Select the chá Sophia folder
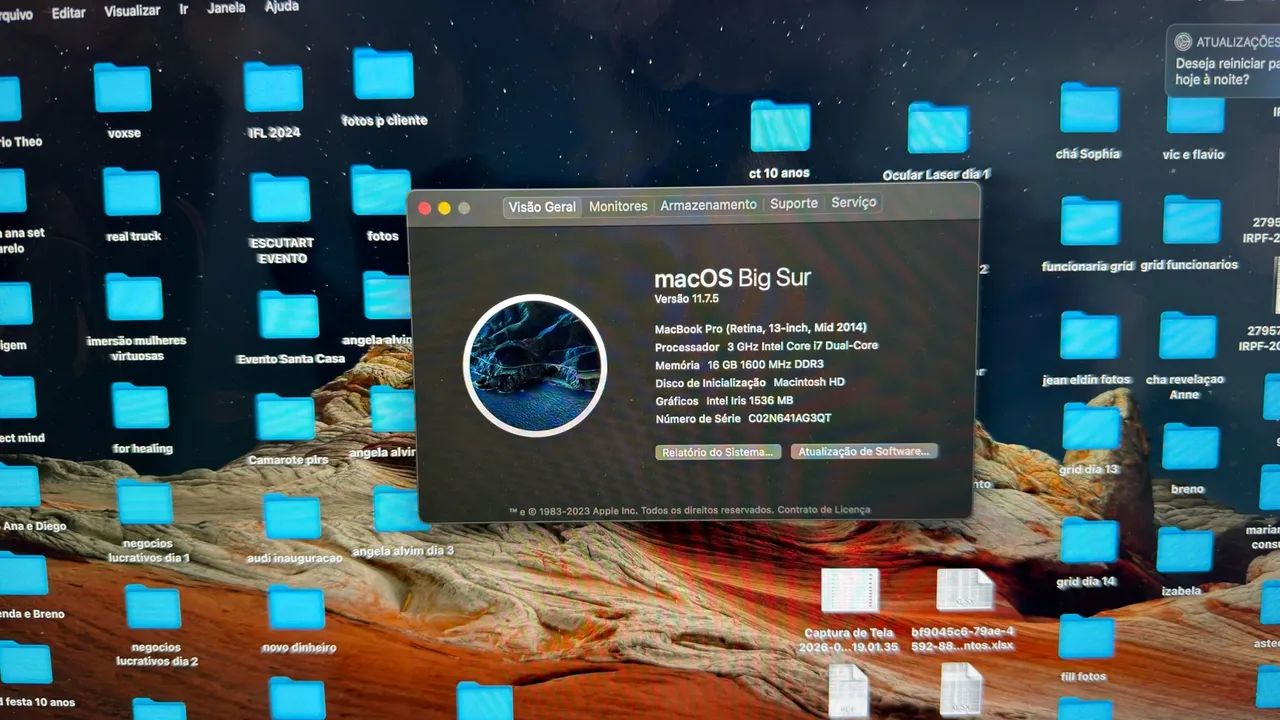This screenshot has height=720, width=1280. click(x=1089, y=107)
